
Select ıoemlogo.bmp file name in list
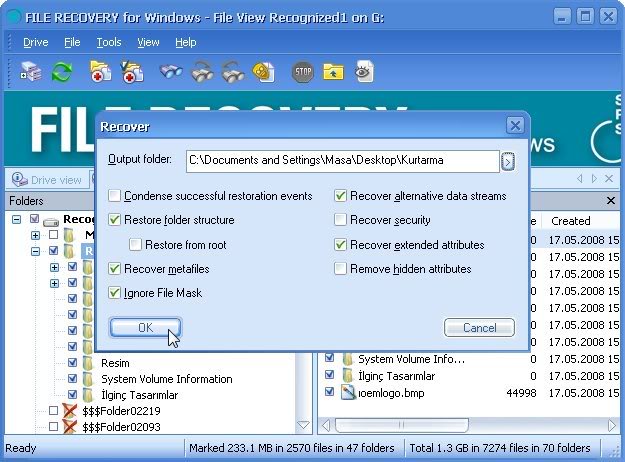click(391, 393)
